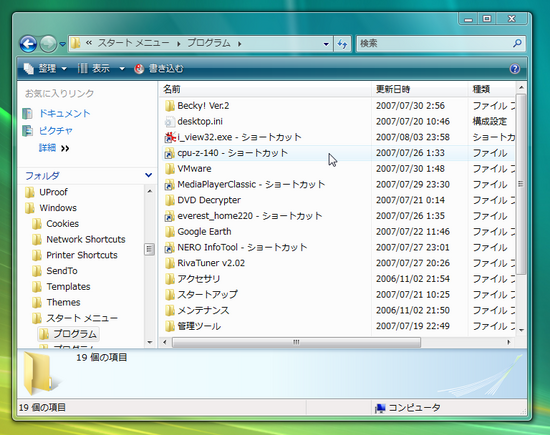Click the large folder icon in details pane
This screenshot has height=435, width=550.
coord(39,373)
